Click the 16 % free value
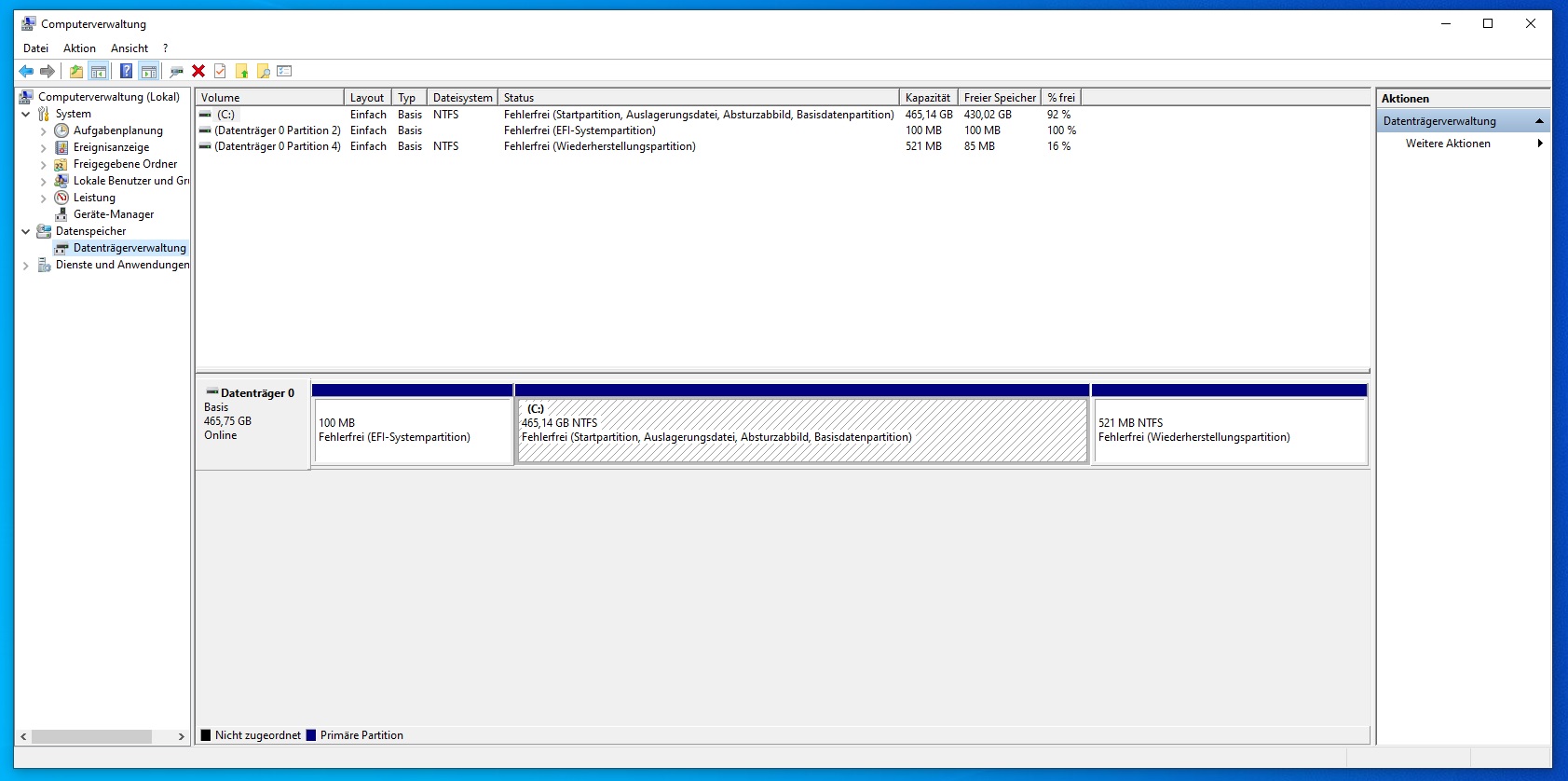Screen dimensions: 1568x781 tap(1058, 146)
